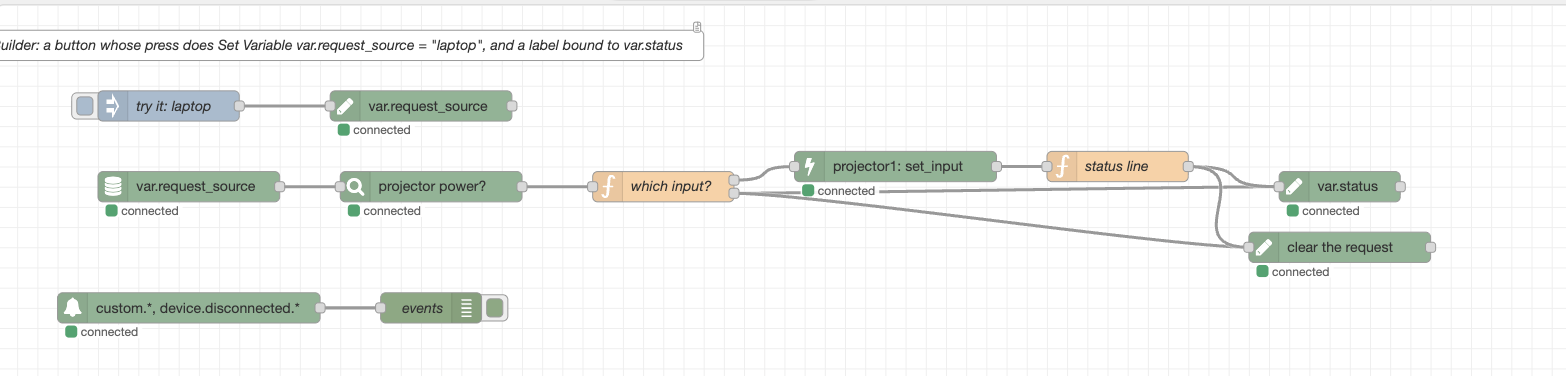The image size is (1566, 376).
Task: Click output port of projector1: set_input node
Action: (x=997, y=166)
